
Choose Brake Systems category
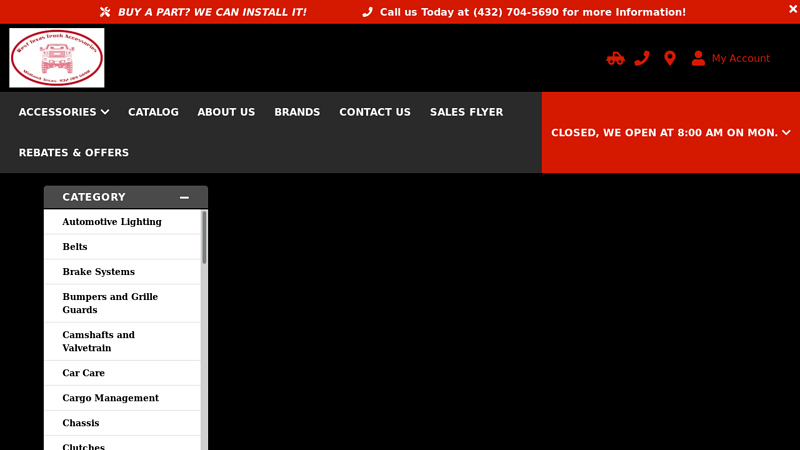(122, 272)
